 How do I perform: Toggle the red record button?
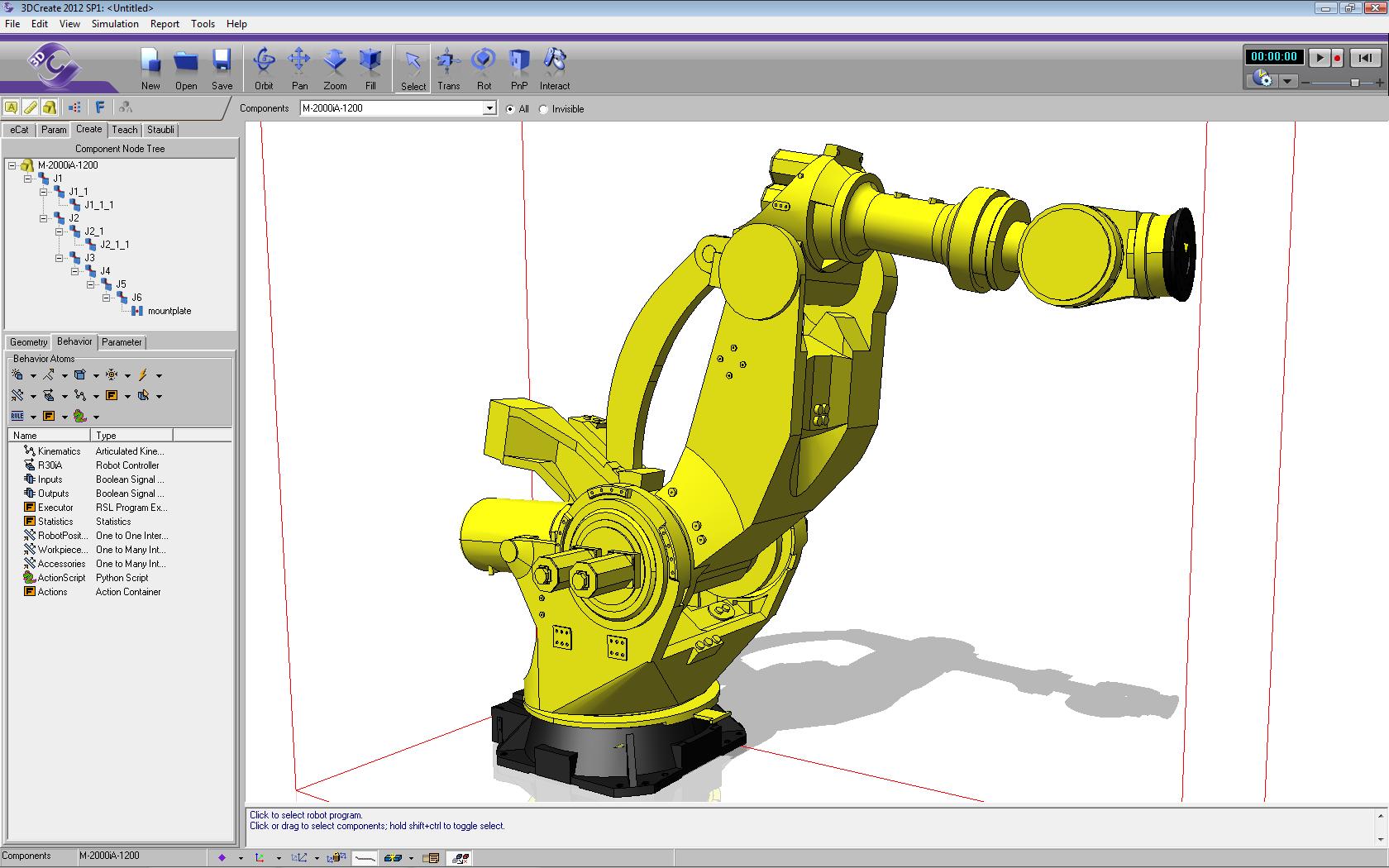pos(1337,58)
